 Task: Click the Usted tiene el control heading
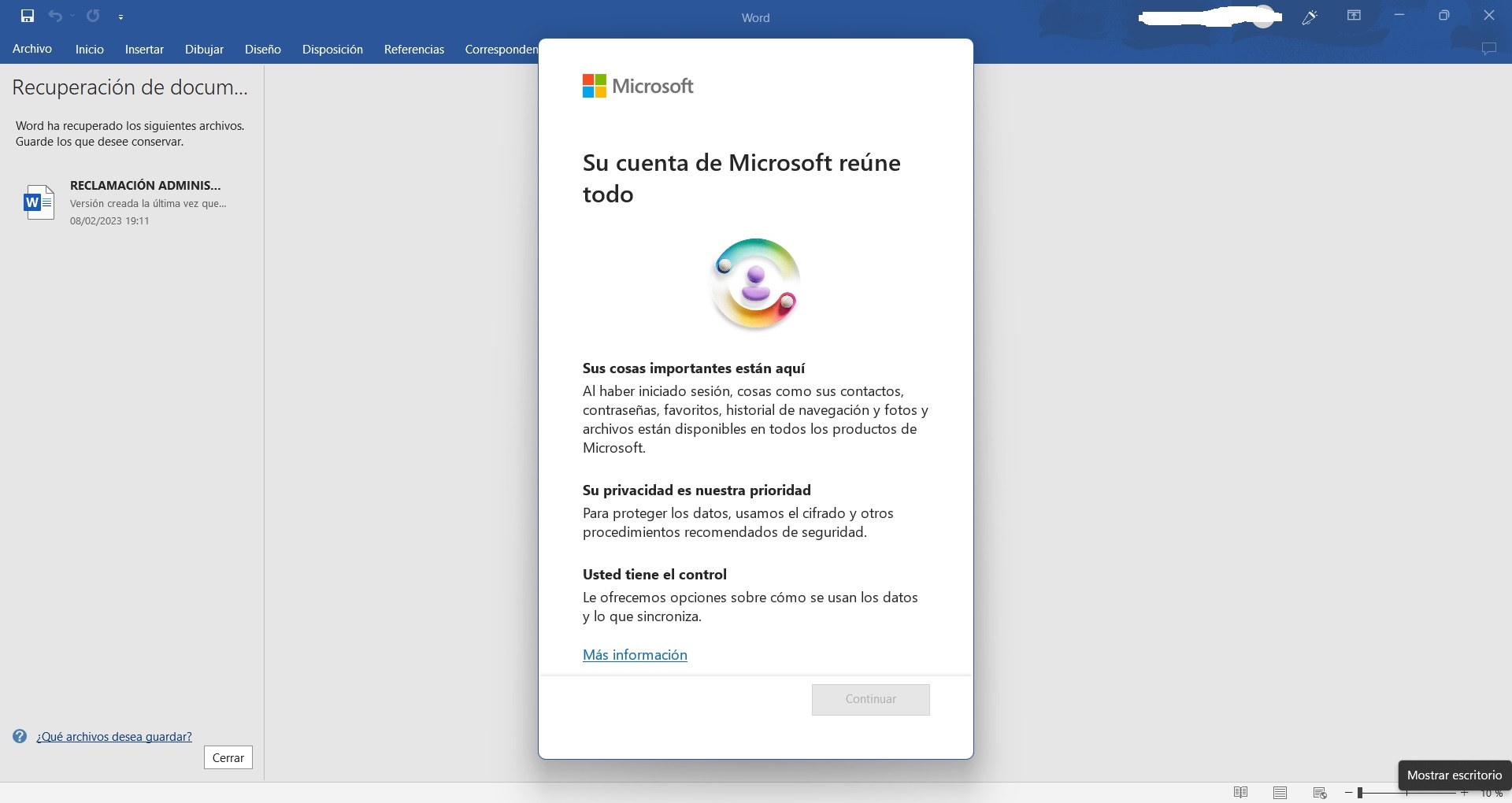[x=654, y=575]
